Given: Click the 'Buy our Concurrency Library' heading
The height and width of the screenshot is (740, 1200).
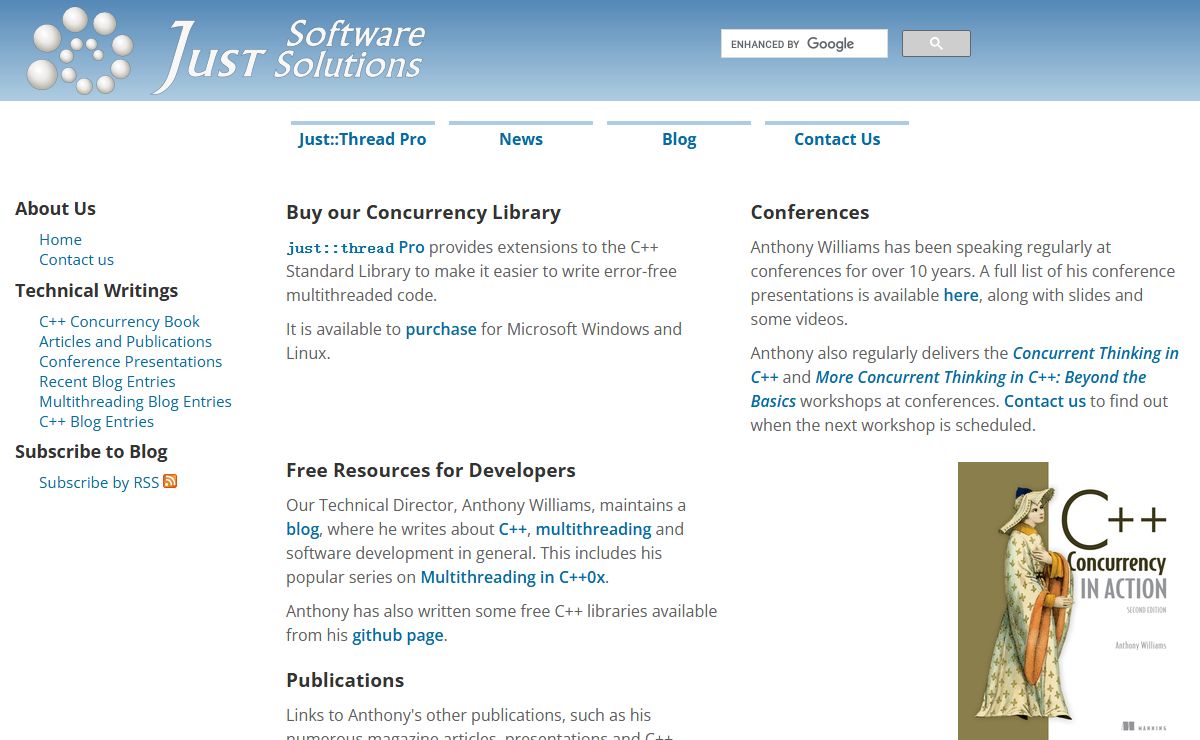Looking at the screenshot, I should pyautogui.click(x=423, y=212).
